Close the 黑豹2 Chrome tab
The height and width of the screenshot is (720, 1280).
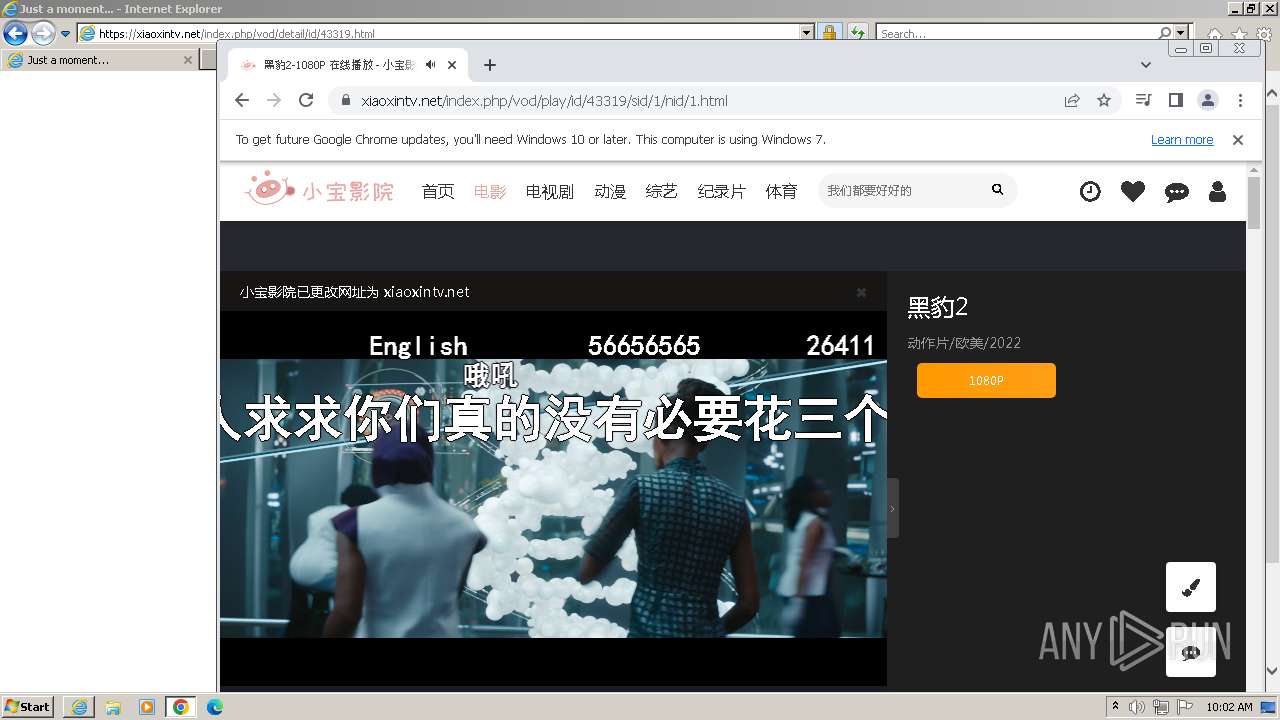pyautogui.click(x=452, y=65)
